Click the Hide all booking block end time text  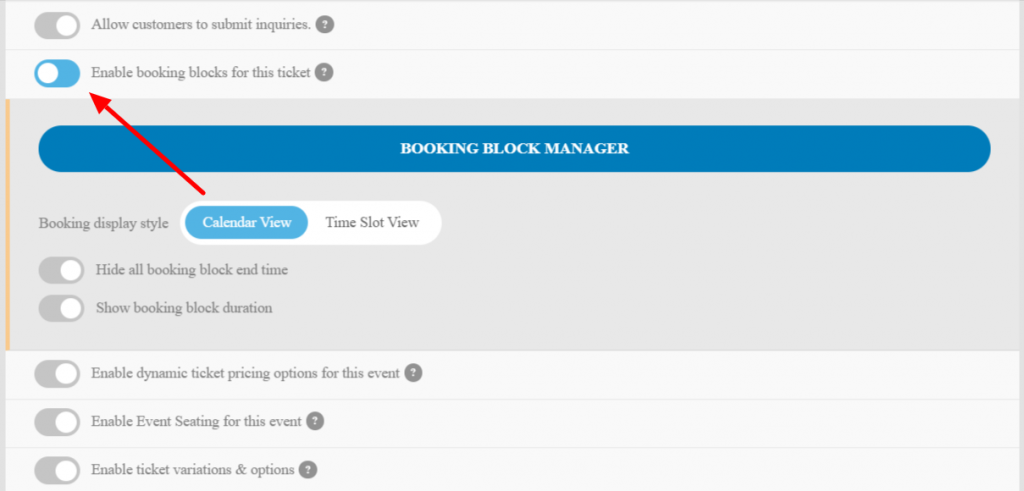click(x=192, y=270)
